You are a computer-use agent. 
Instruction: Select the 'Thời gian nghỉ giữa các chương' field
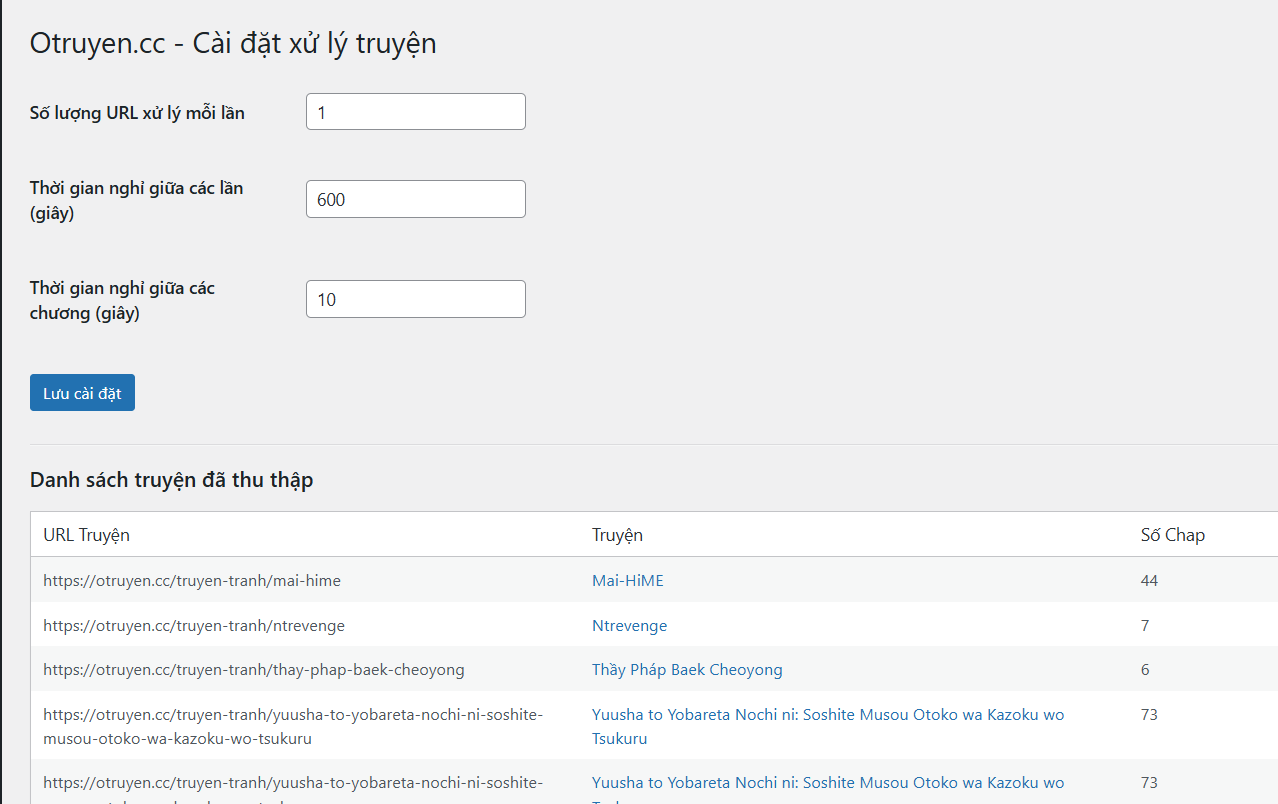click(416, 299)
